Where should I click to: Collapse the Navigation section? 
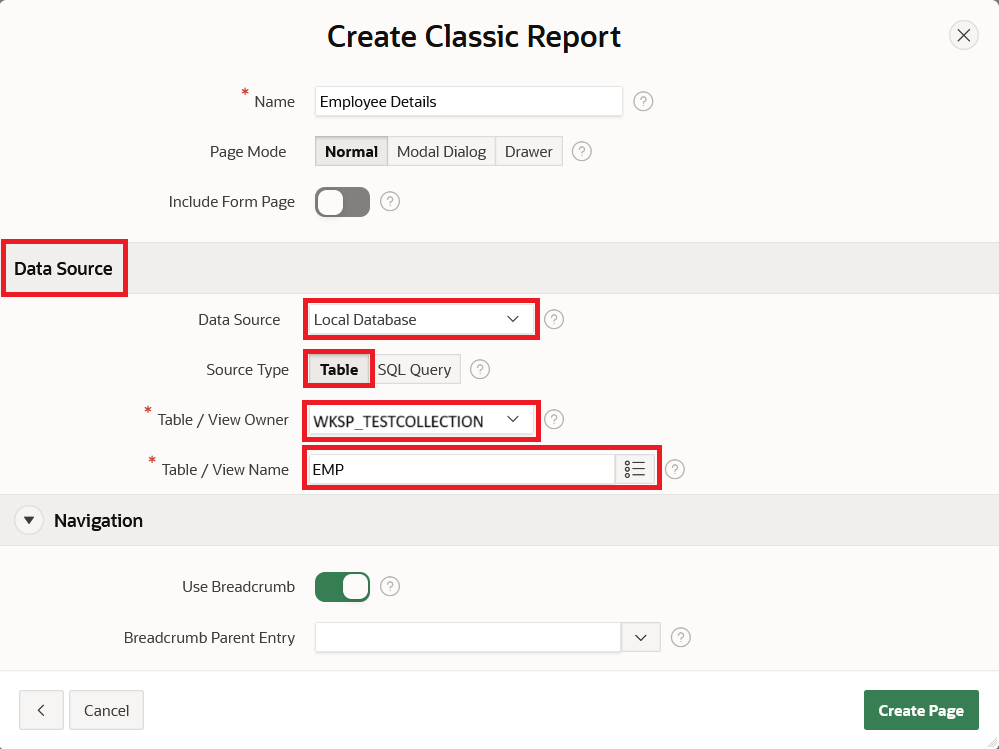tap(29, 520)
